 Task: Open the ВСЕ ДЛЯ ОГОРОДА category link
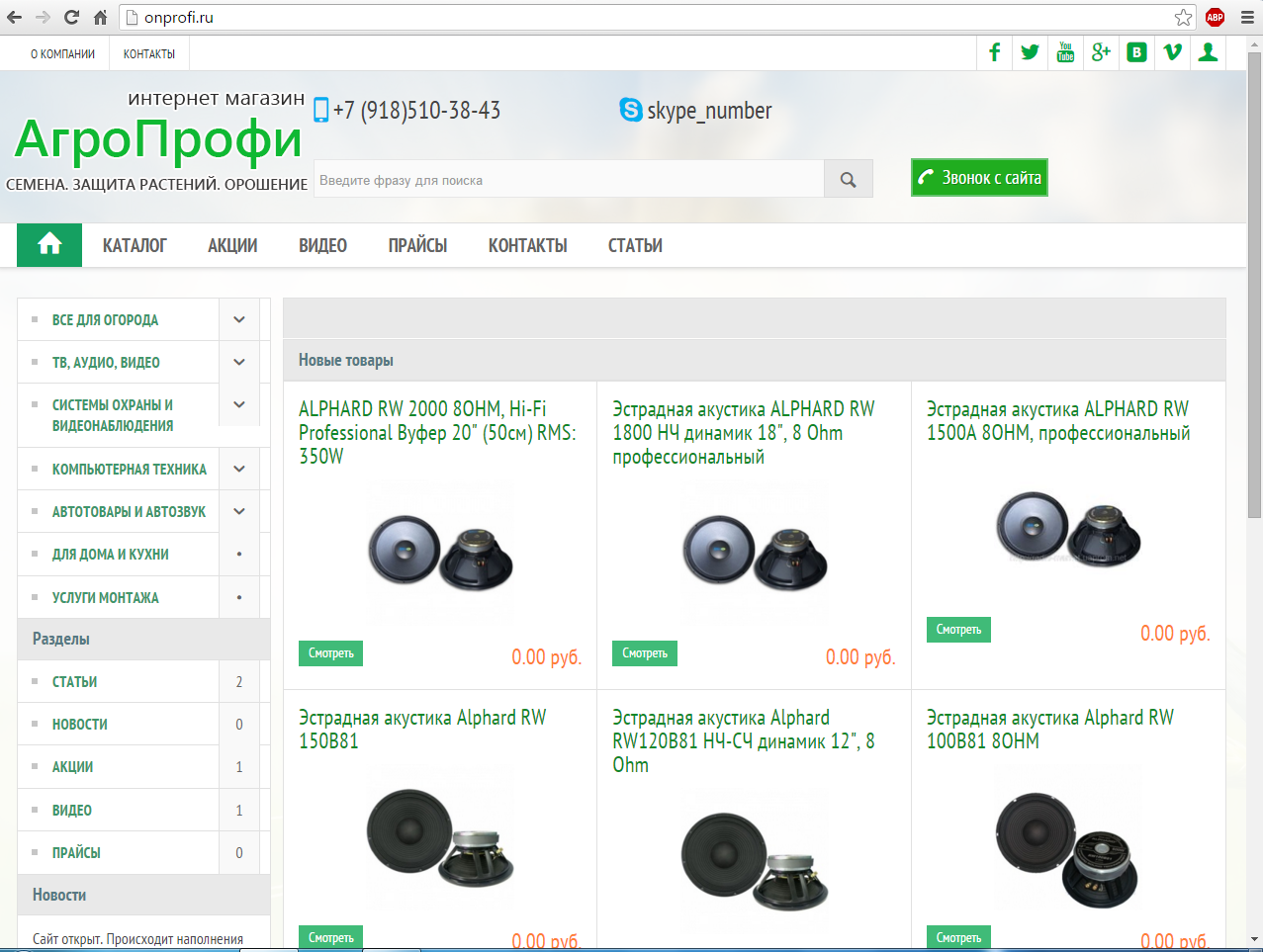pyautogui.click(x=105, y=319)
